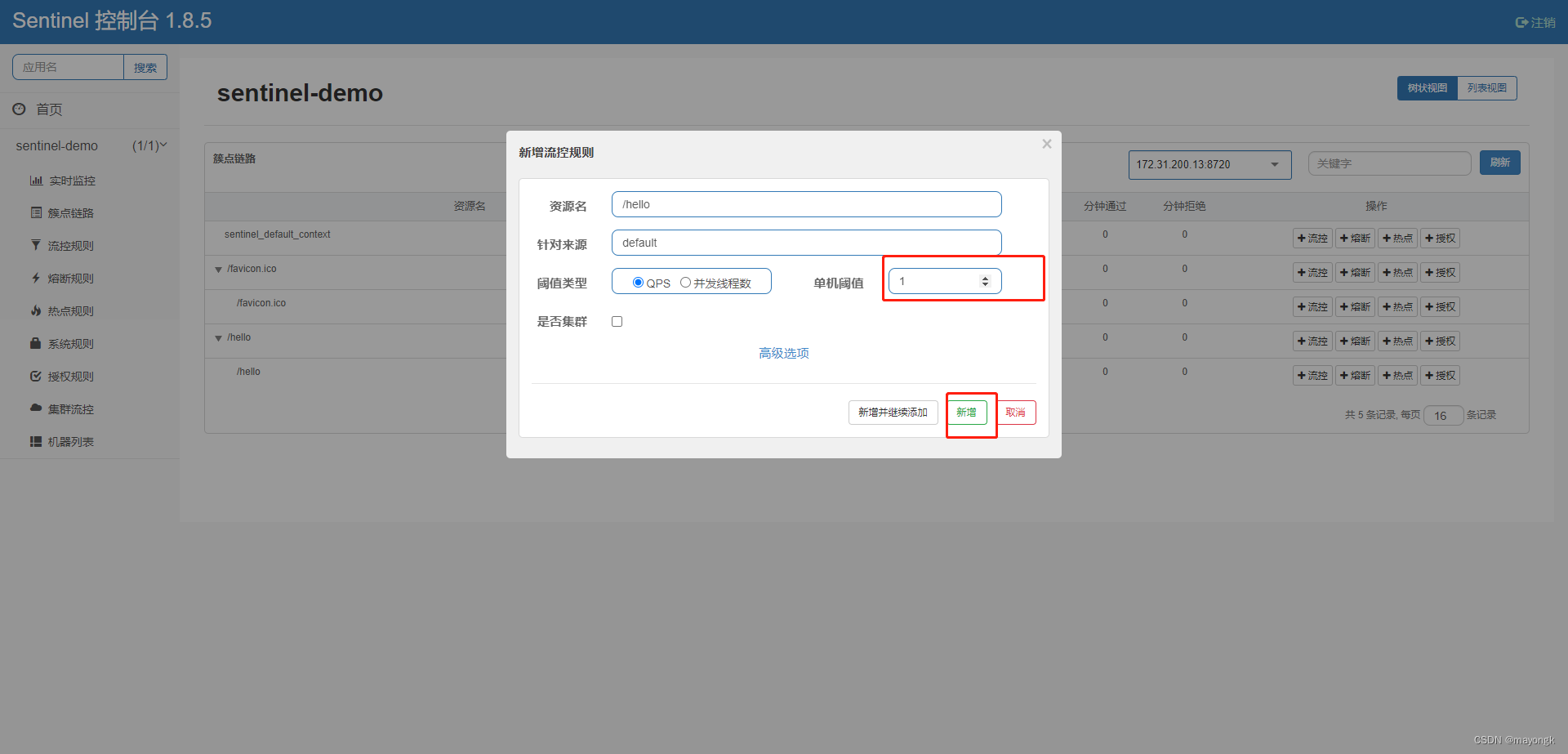Open 高级选项 advanced options
The image size is (1568, 754).
point(782,353)
